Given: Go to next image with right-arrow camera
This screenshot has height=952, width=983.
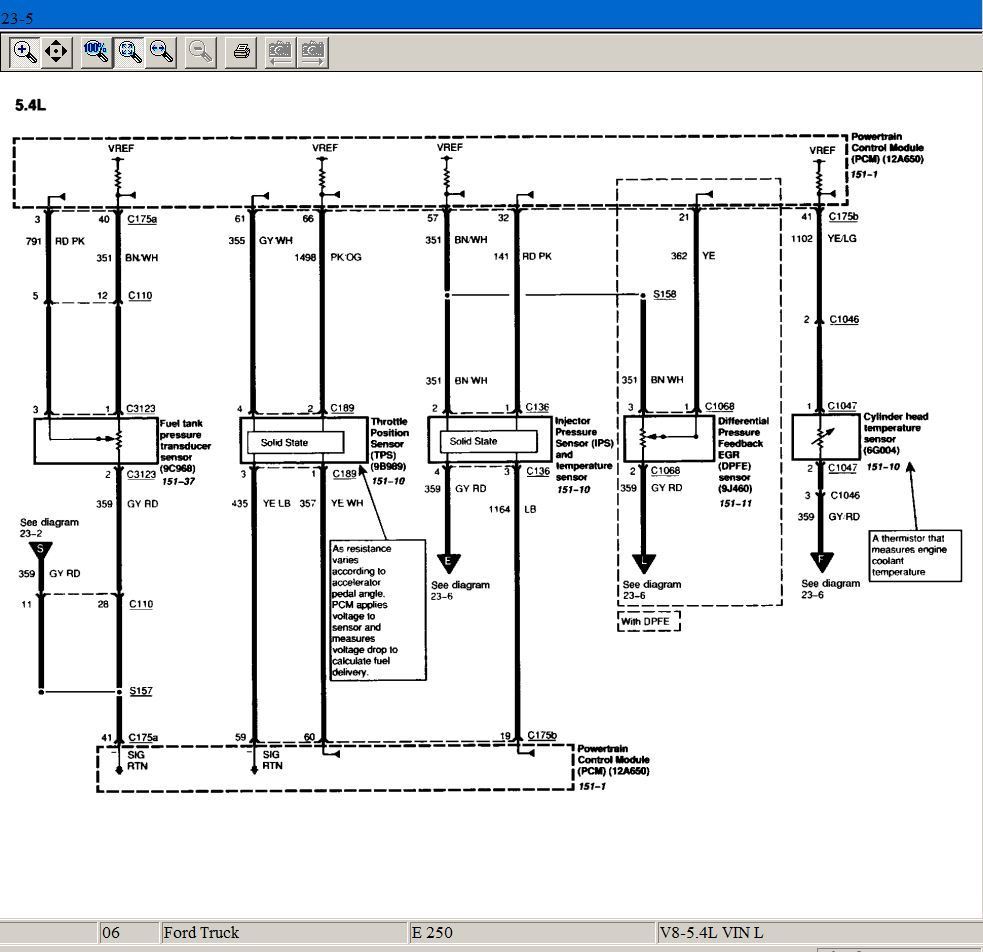Looking at the screenshot, I should point(313,51).
